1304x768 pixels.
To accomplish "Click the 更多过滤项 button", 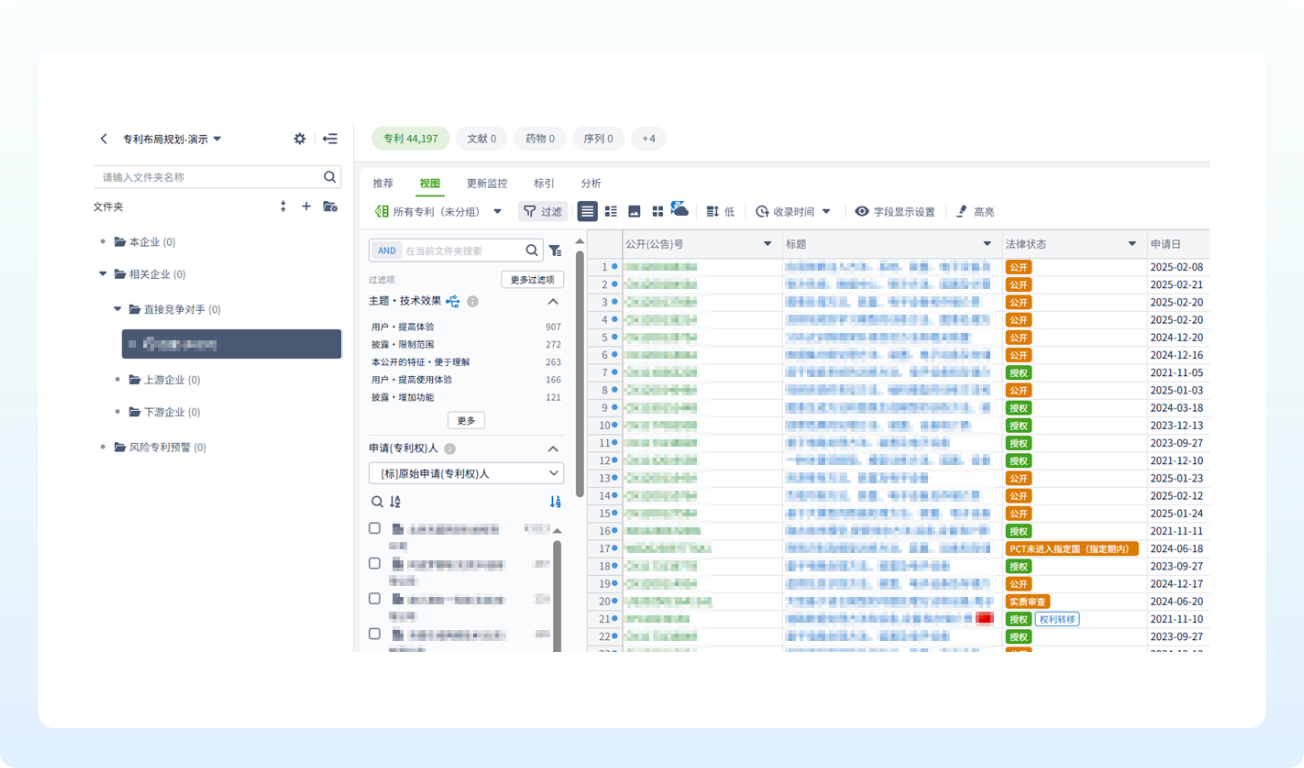I will [531, 280].
